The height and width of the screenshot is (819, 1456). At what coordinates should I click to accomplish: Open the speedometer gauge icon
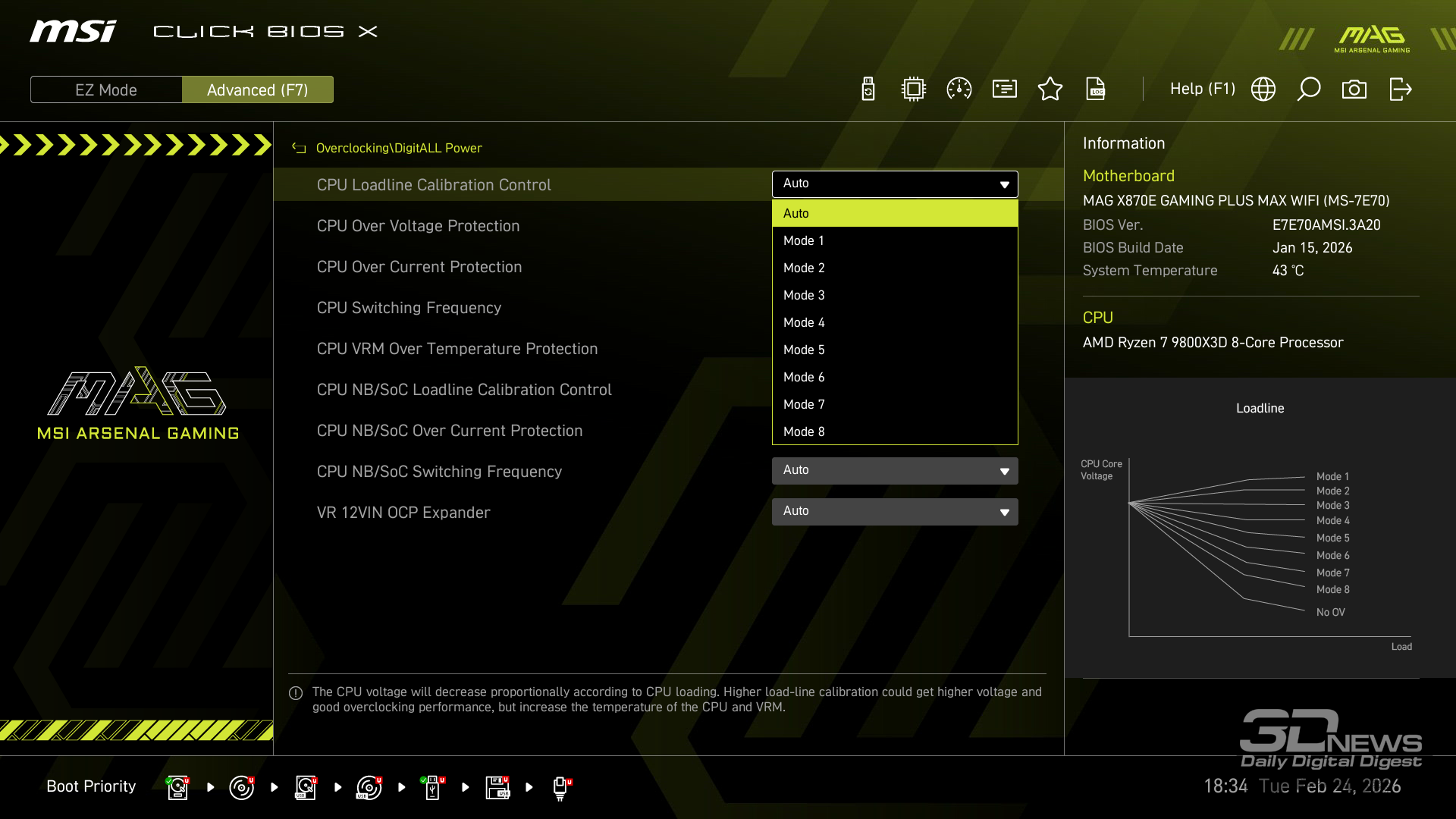click(959, 89)
